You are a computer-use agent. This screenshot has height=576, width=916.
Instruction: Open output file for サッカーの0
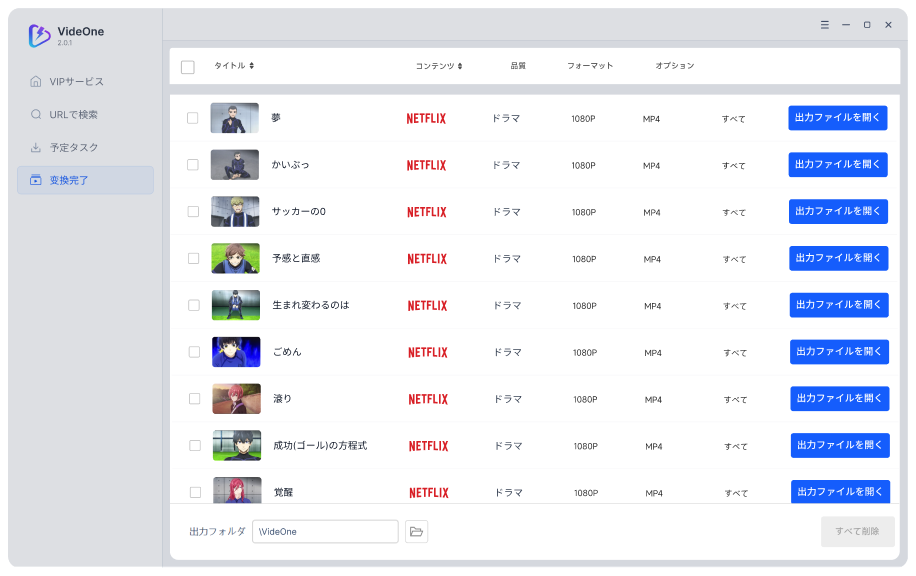coord(838,211)
